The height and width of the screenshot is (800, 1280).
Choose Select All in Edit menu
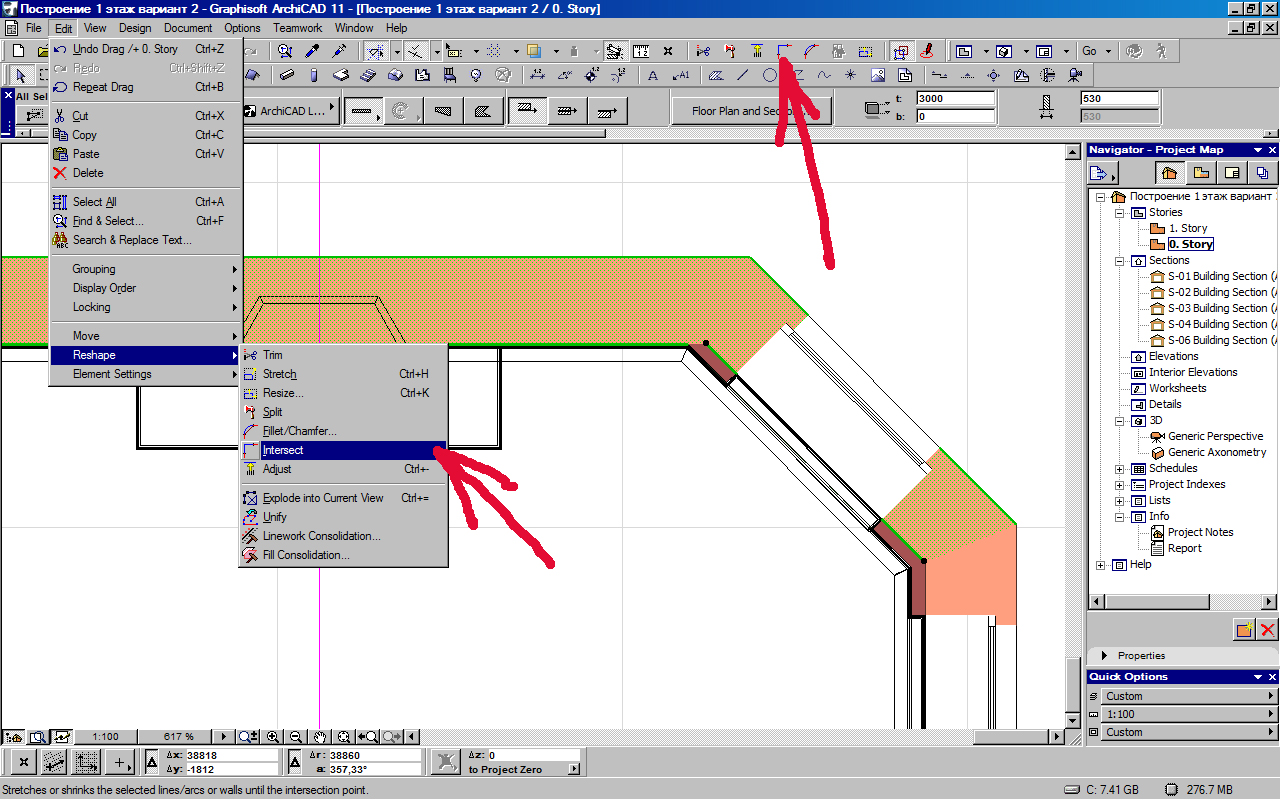coord(146,202)
